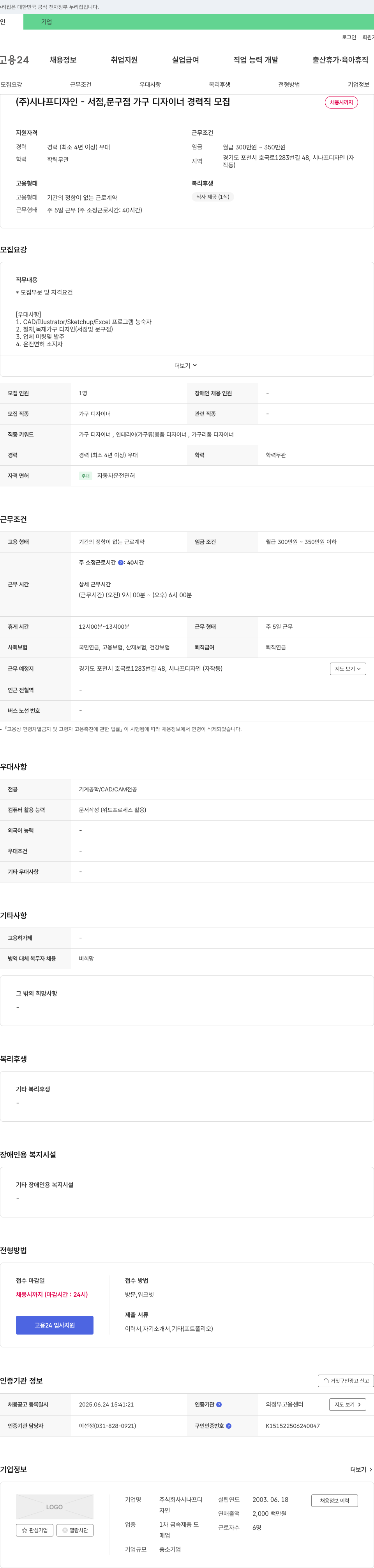Click the 방문,워크넷 application method text
The height and width of the screenshot is (1568, 374).
pos(139,1295)
